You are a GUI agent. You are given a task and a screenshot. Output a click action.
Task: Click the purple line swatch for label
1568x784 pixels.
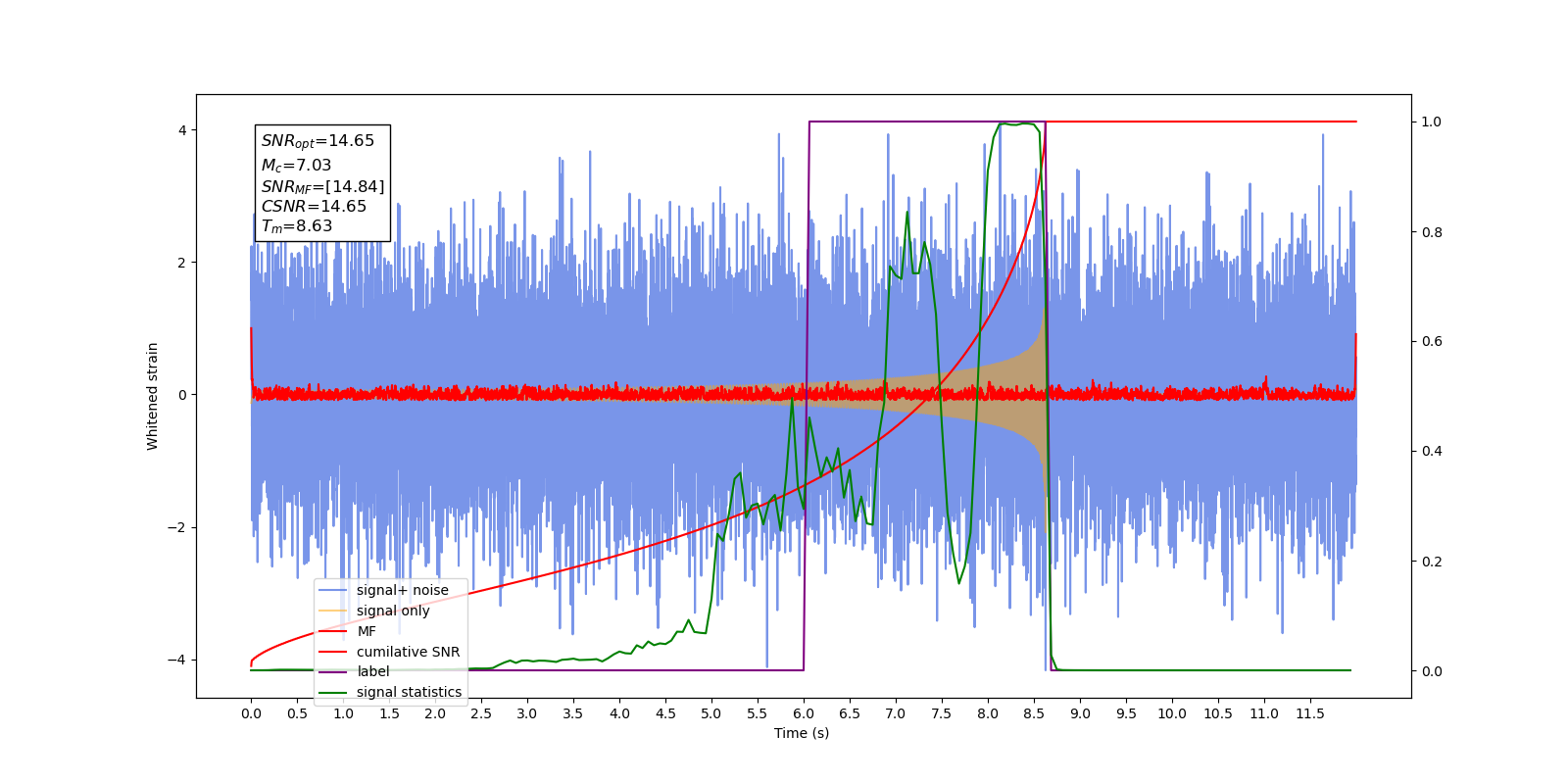coord(333,671)
